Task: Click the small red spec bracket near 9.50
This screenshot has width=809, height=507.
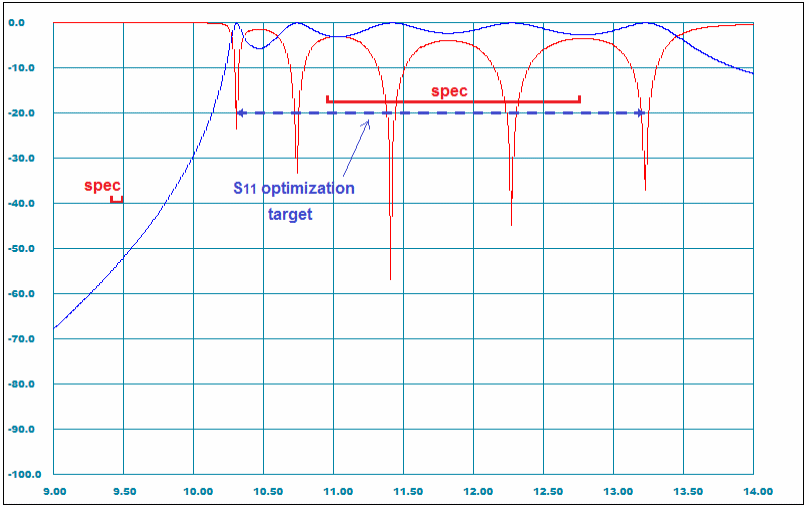Action: [116, 201]
